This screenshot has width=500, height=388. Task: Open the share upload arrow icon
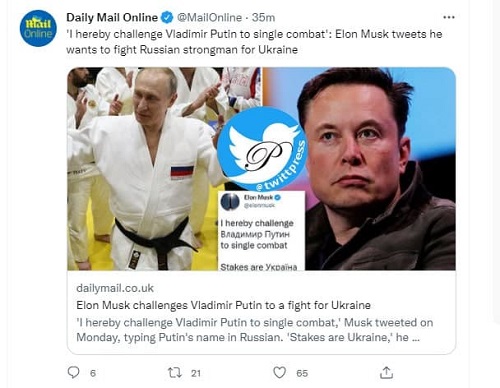click(386, 372)
